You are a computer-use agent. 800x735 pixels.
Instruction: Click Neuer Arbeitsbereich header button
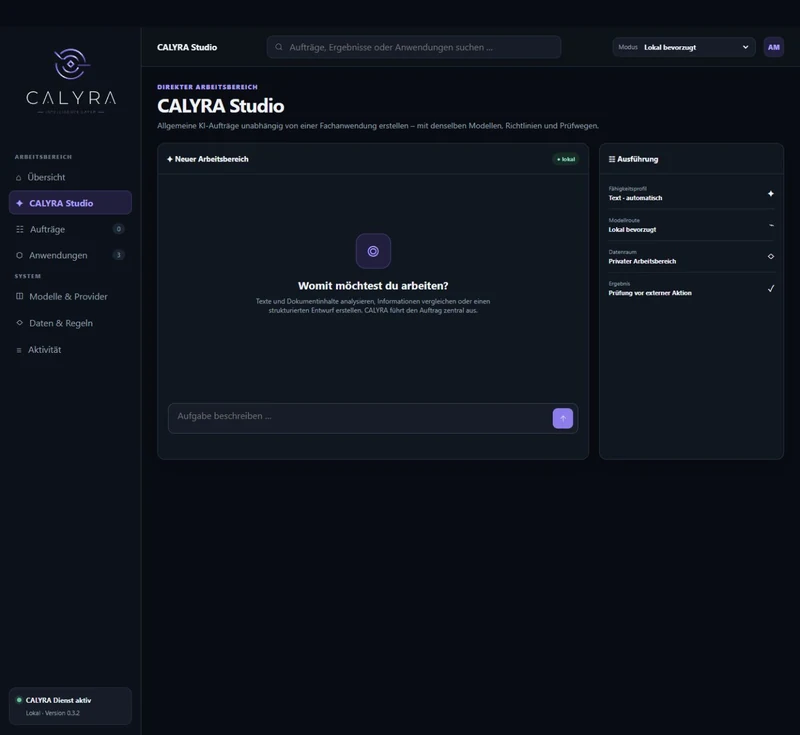(208, 159)
